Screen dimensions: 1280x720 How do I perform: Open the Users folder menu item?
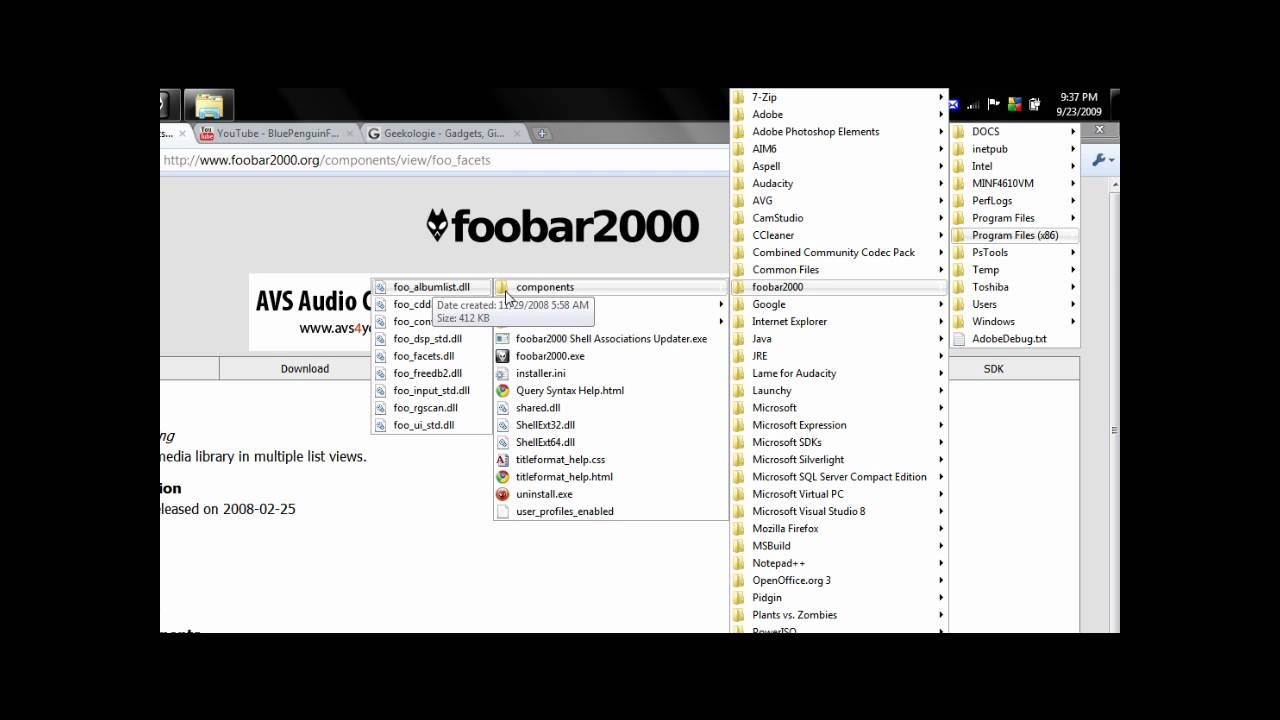[x=1015, y=304]
